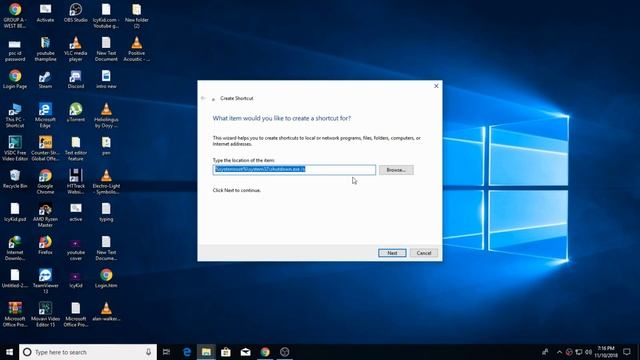This screenshot has width=640, height=360.
Task: Select youtube cover desktop icon
Action: tap(76, 248)
